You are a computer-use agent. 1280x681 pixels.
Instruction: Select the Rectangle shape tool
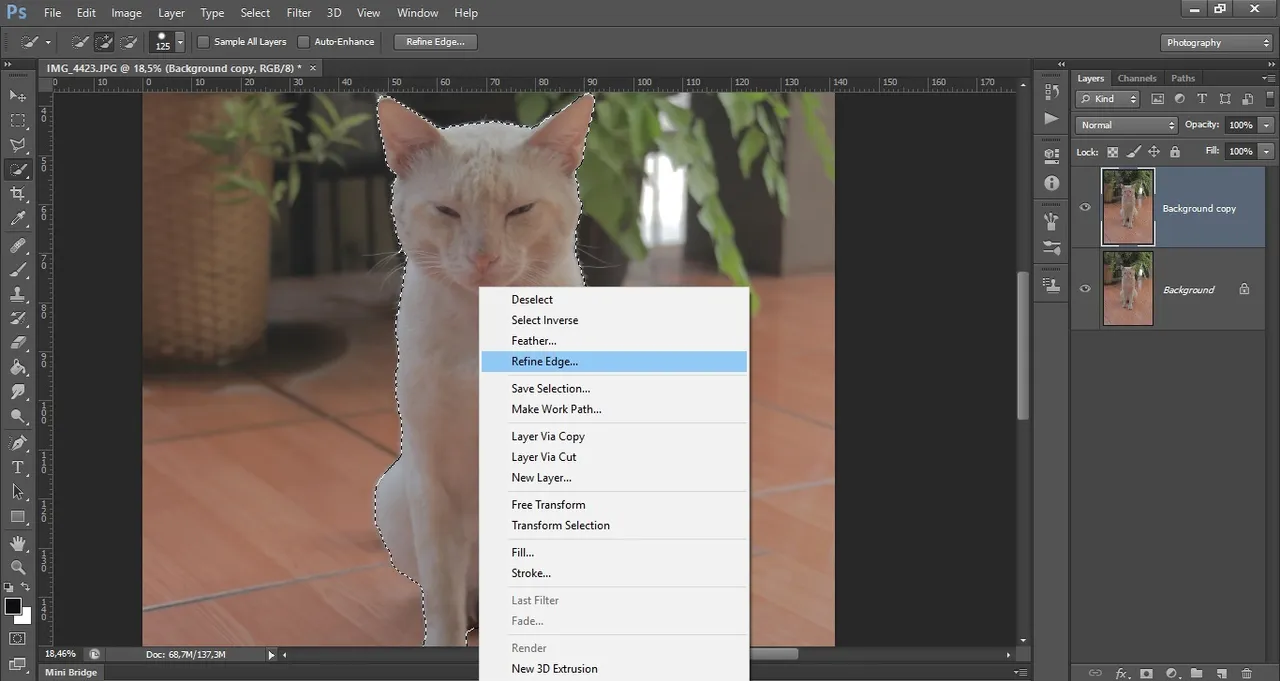pyautogui.click(x=18, y=517)
